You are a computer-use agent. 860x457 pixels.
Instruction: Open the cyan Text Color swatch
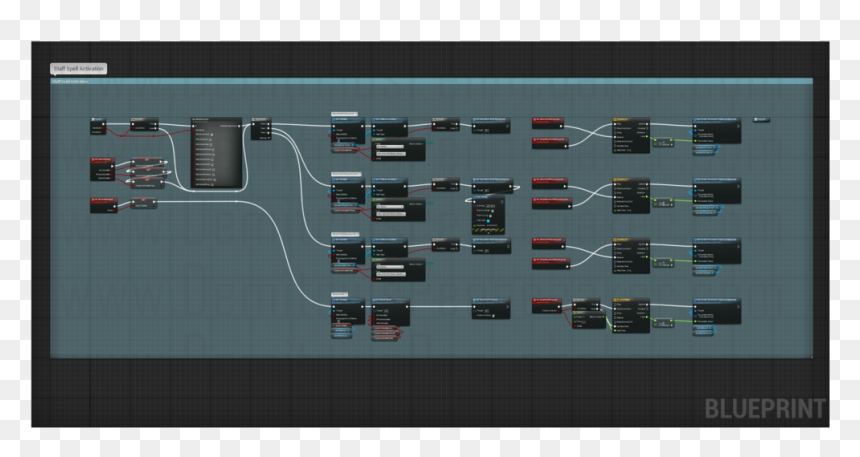coord(488,221)
